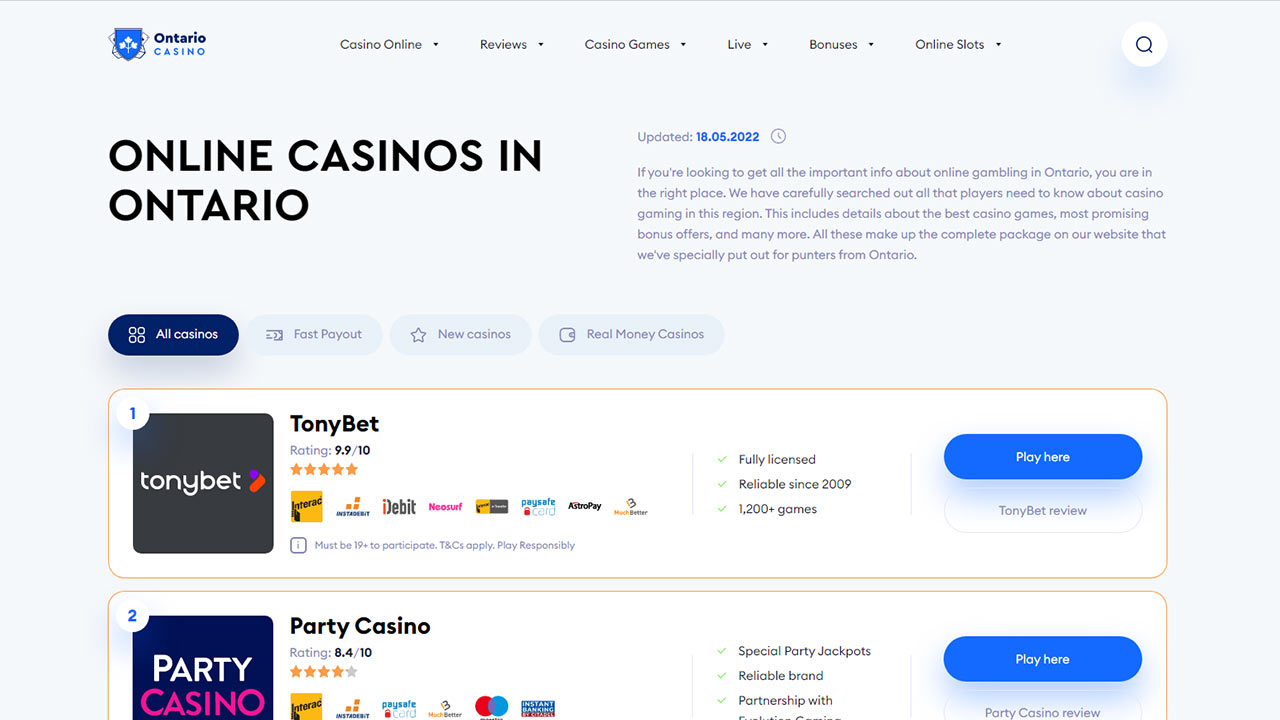Switch to the Fast Payout filter
Screen dimensions: 1280x720
pos(313,335)
